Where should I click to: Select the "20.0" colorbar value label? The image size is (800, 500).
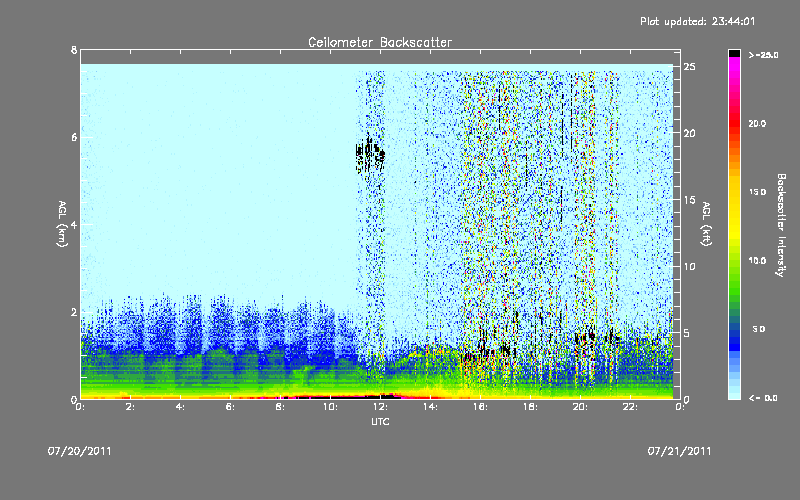(x=757, y=123)
